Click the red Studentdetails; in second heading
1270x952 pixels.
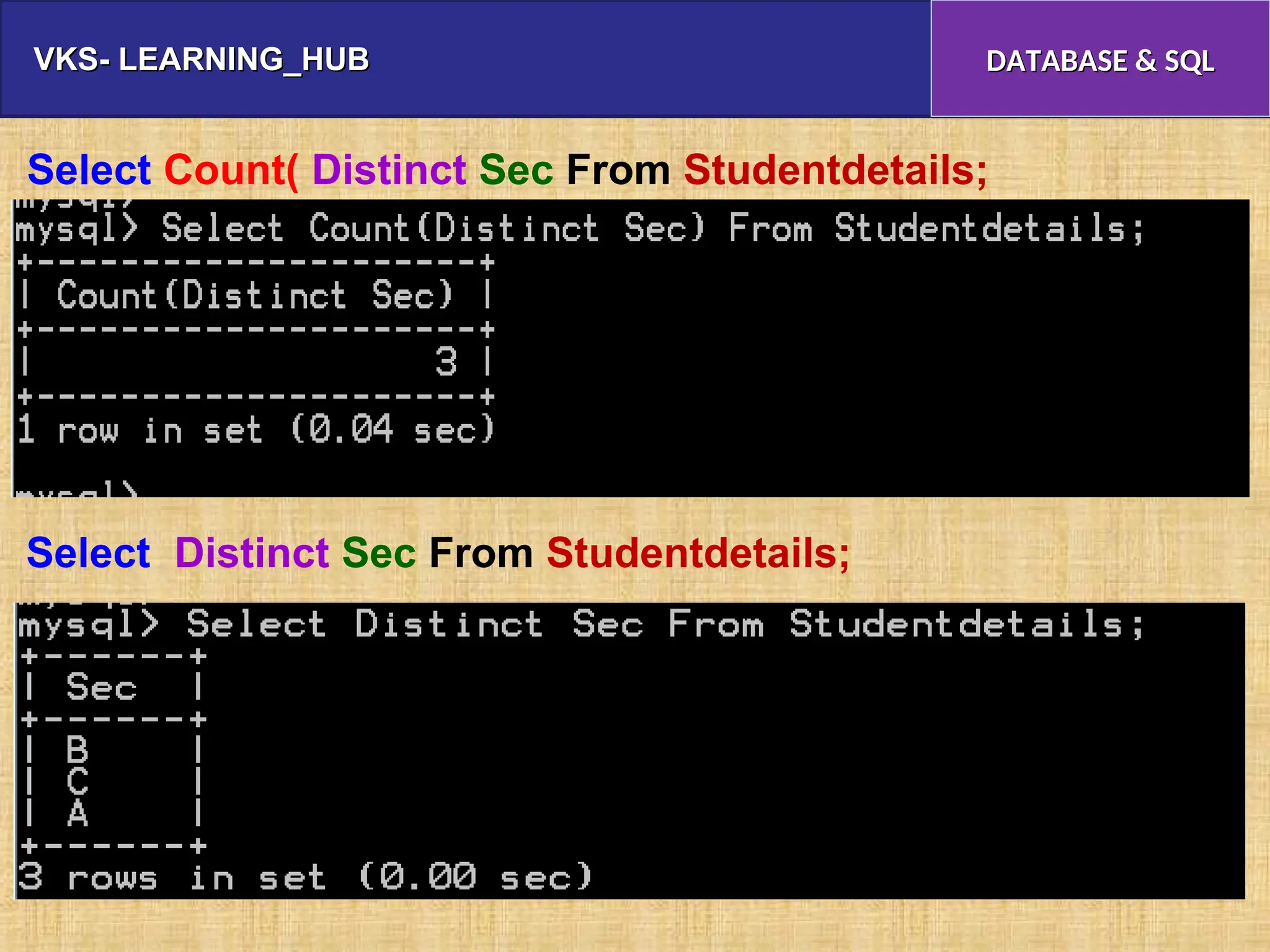click(x=698, y=553)
